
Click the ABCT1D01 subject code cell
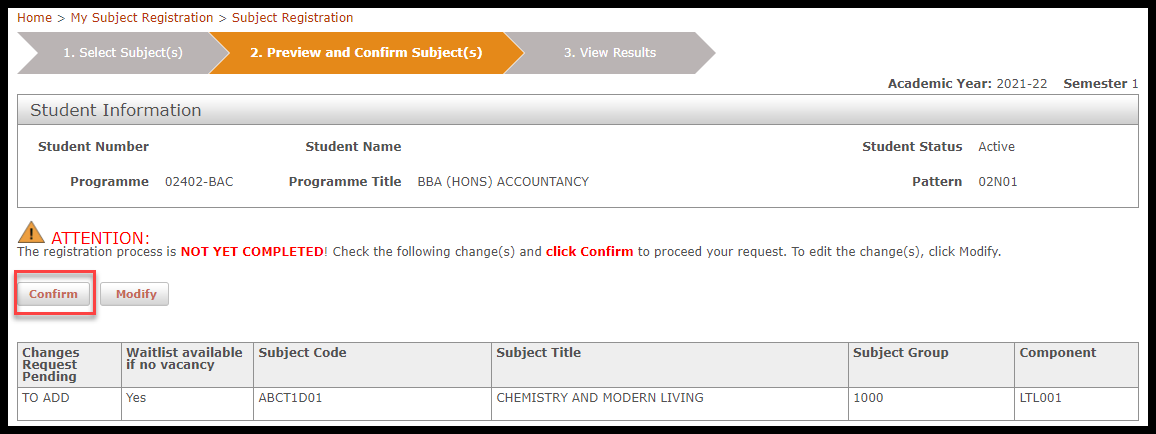click(372, 405)
